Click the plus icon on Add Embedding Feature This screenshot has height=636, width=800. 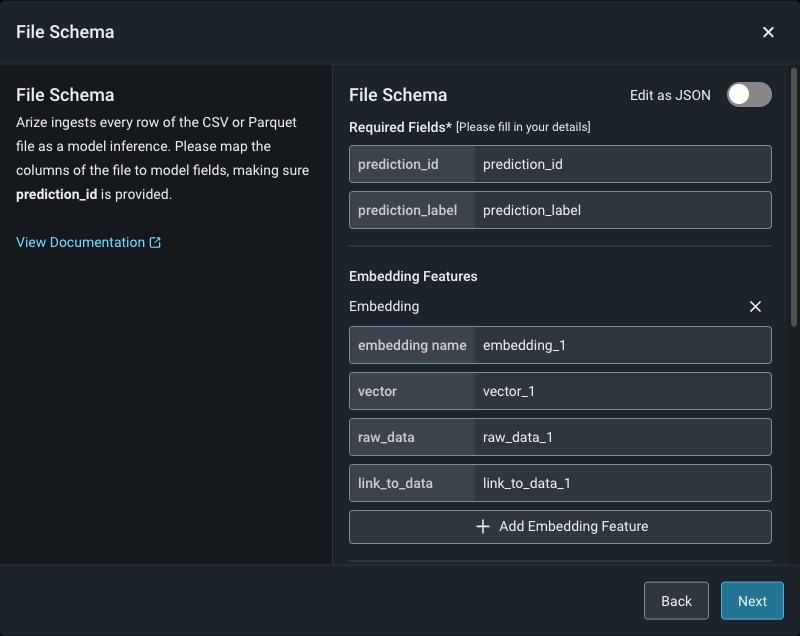[482, 526]
